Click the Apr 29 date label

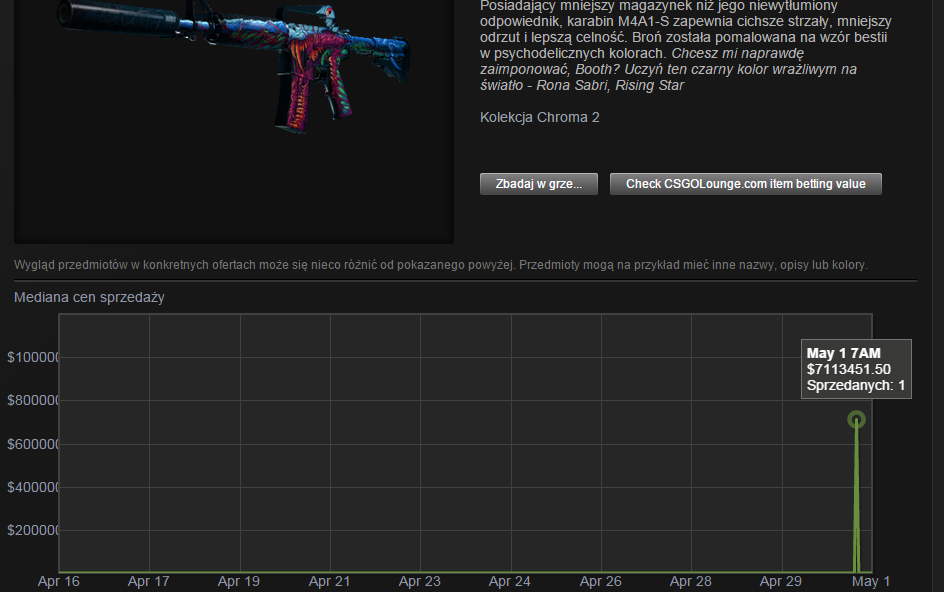(780, 582)
